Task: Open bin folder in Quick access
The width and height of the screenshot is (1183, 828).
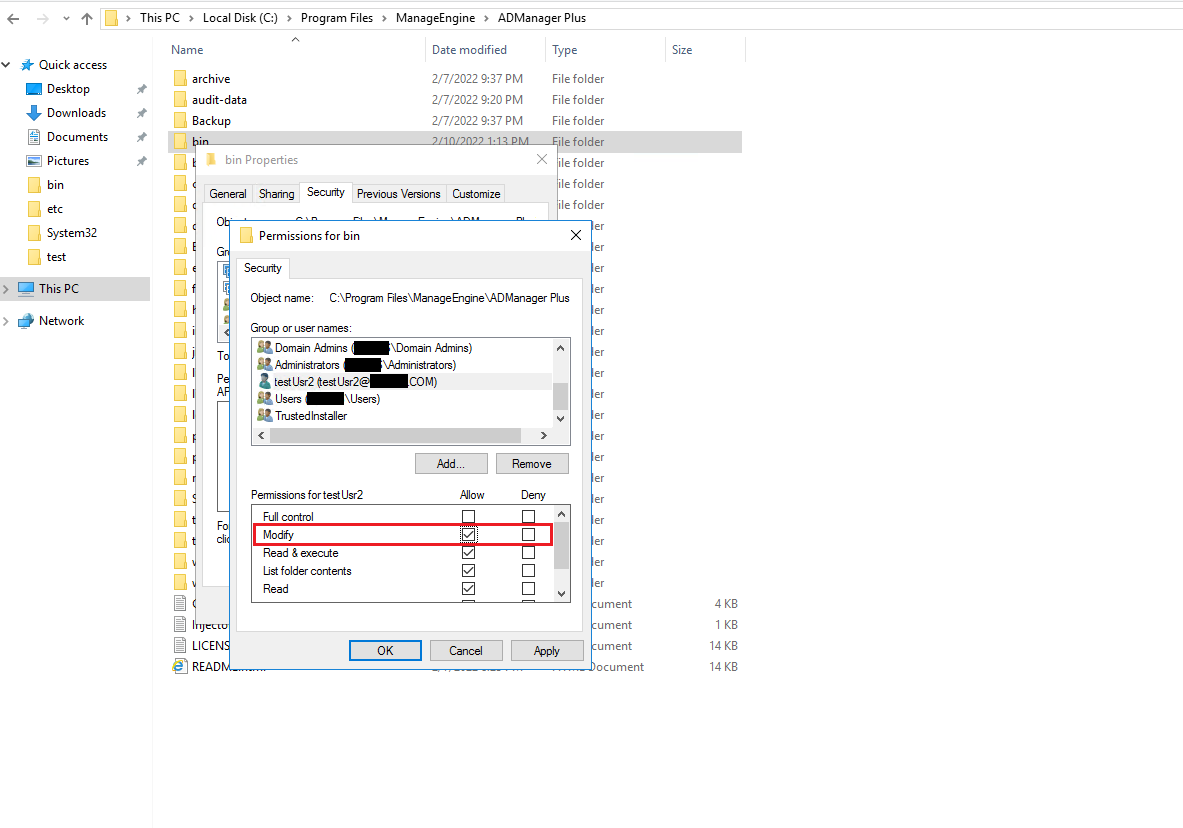Action: tap(55, 185)
